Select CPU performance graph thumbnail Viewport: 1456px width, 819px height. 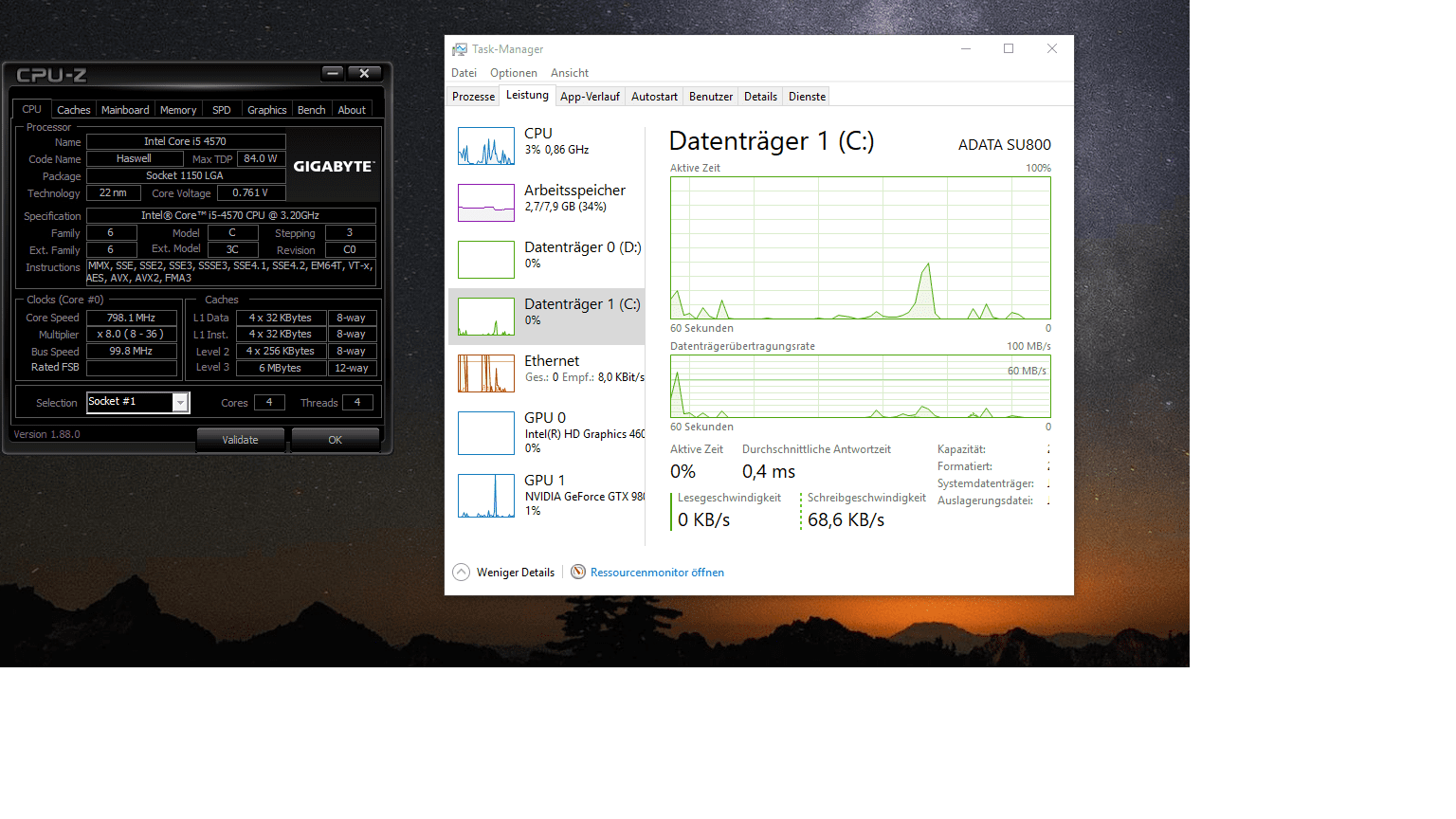click(x=486, y=146)
